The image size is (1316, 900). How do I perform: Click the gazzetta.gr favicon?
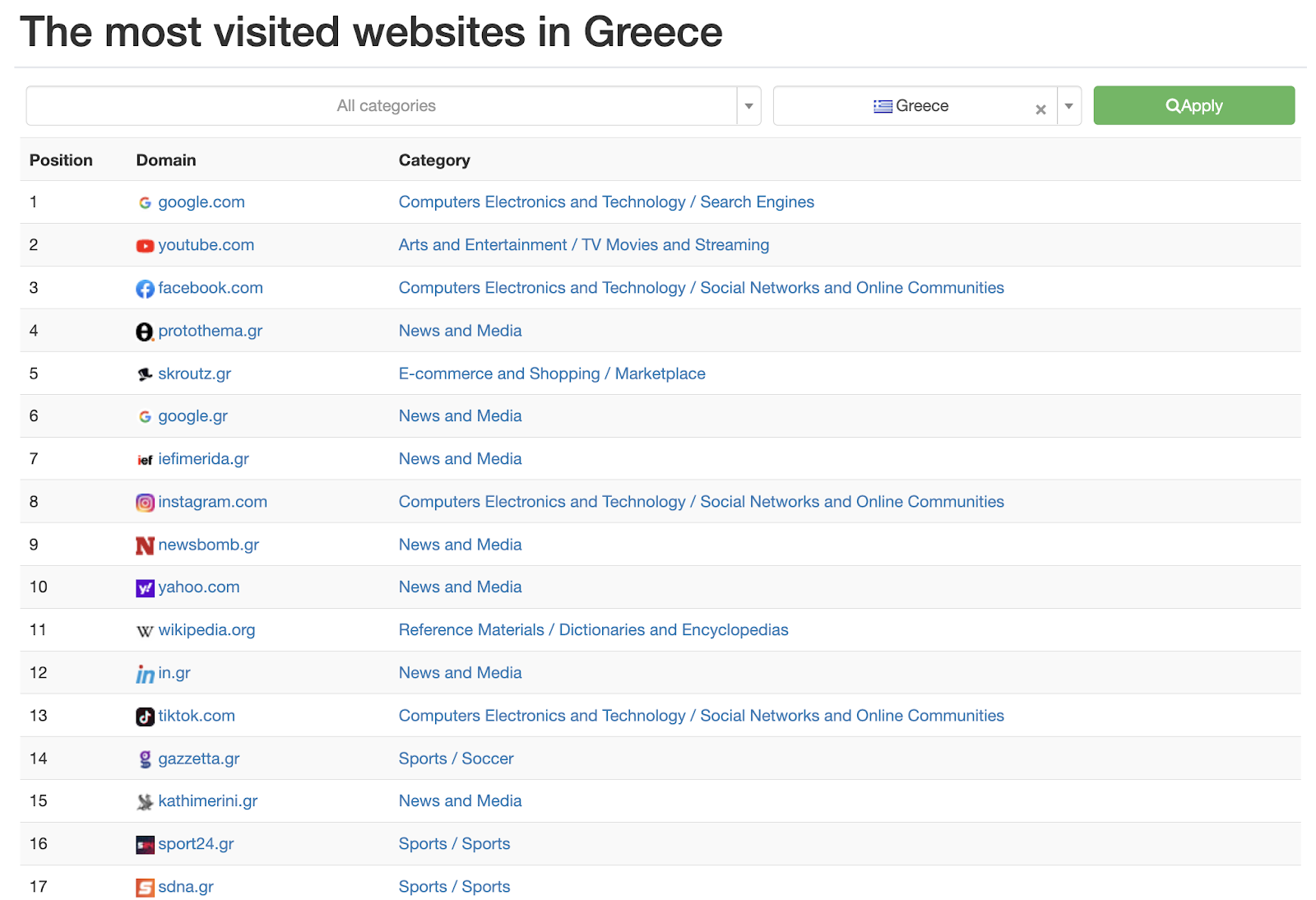145,759
